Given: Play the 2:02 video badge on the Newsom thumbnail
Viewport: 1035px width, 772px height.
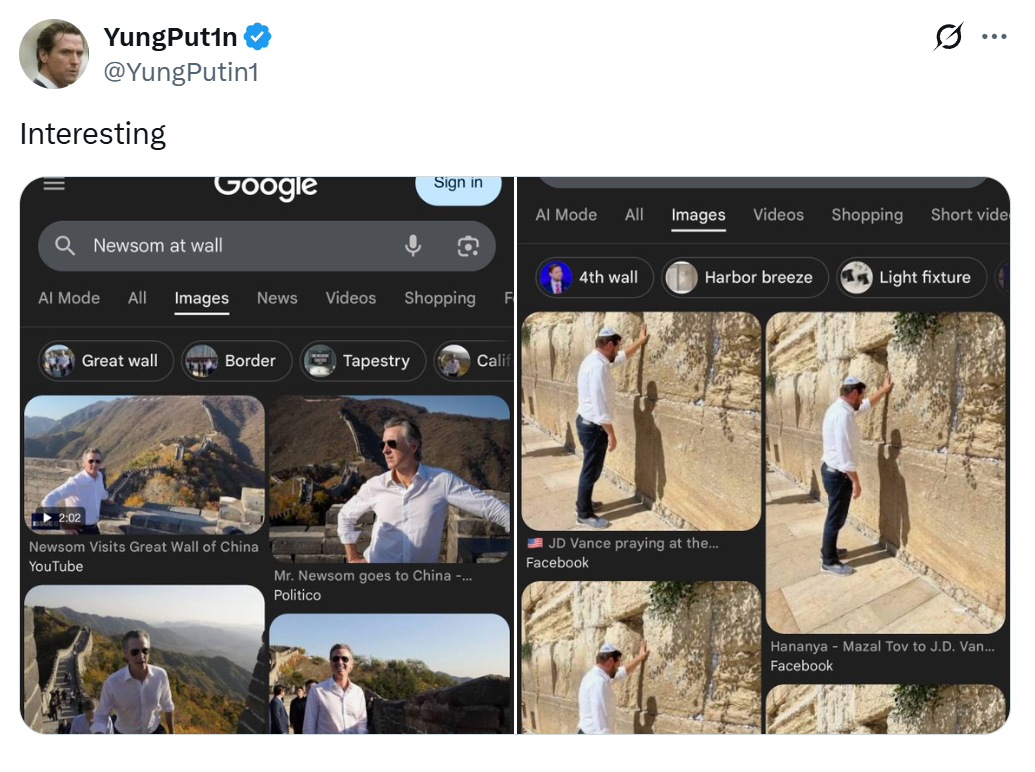Looking at the screenshot, I should (59, 517).
